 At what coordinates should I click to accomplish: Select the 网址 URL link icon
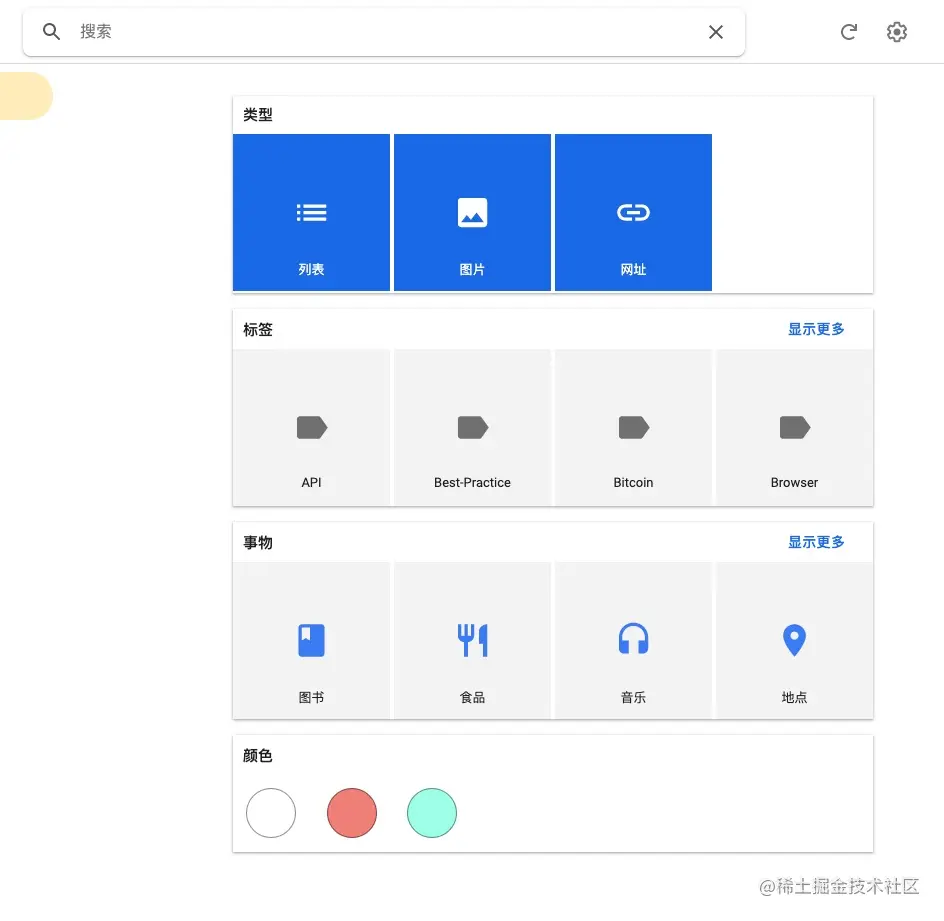[633, 212]
